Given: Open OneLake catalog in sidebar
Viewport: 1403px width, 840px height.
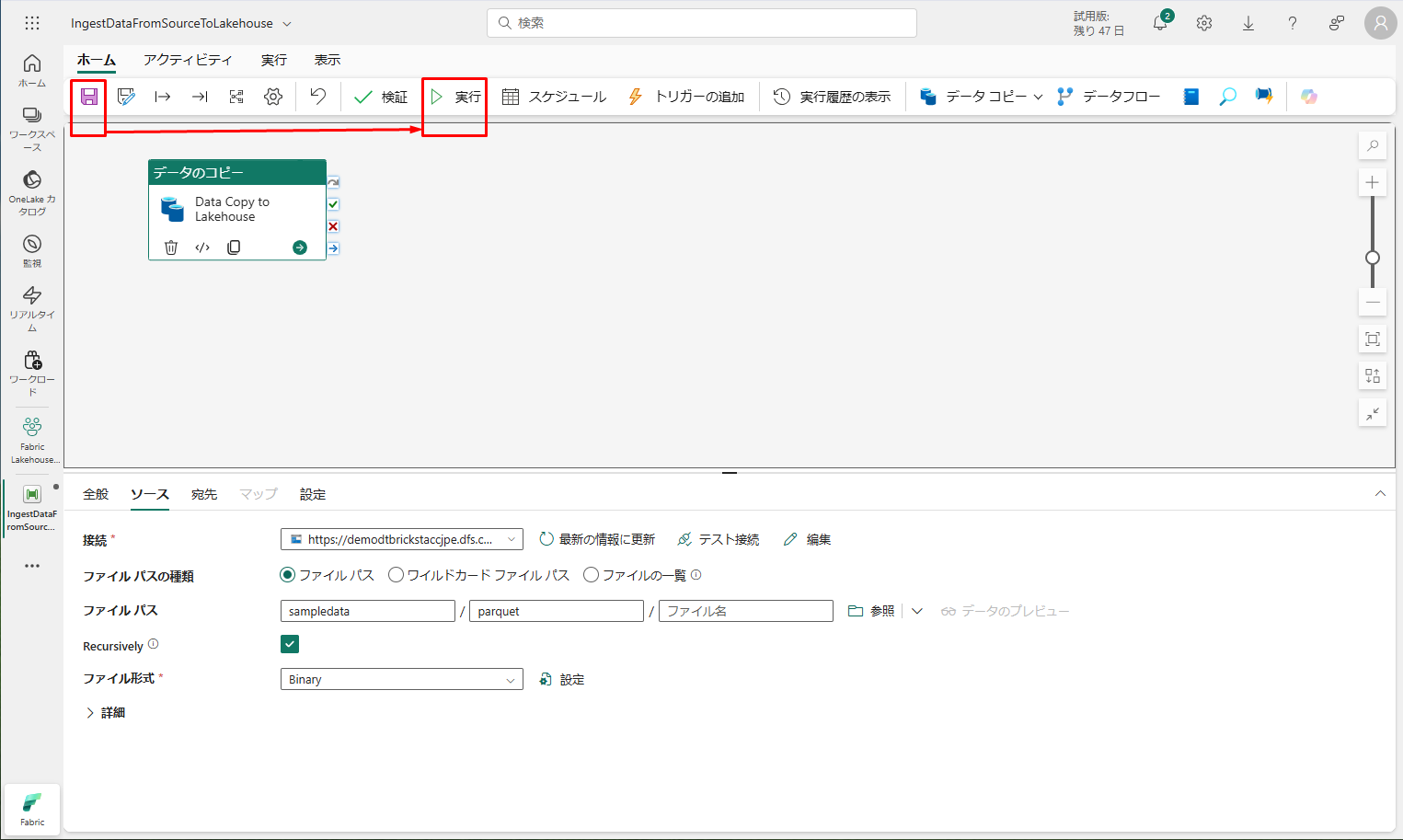Looking at the screenshot, I should [32, 193].
